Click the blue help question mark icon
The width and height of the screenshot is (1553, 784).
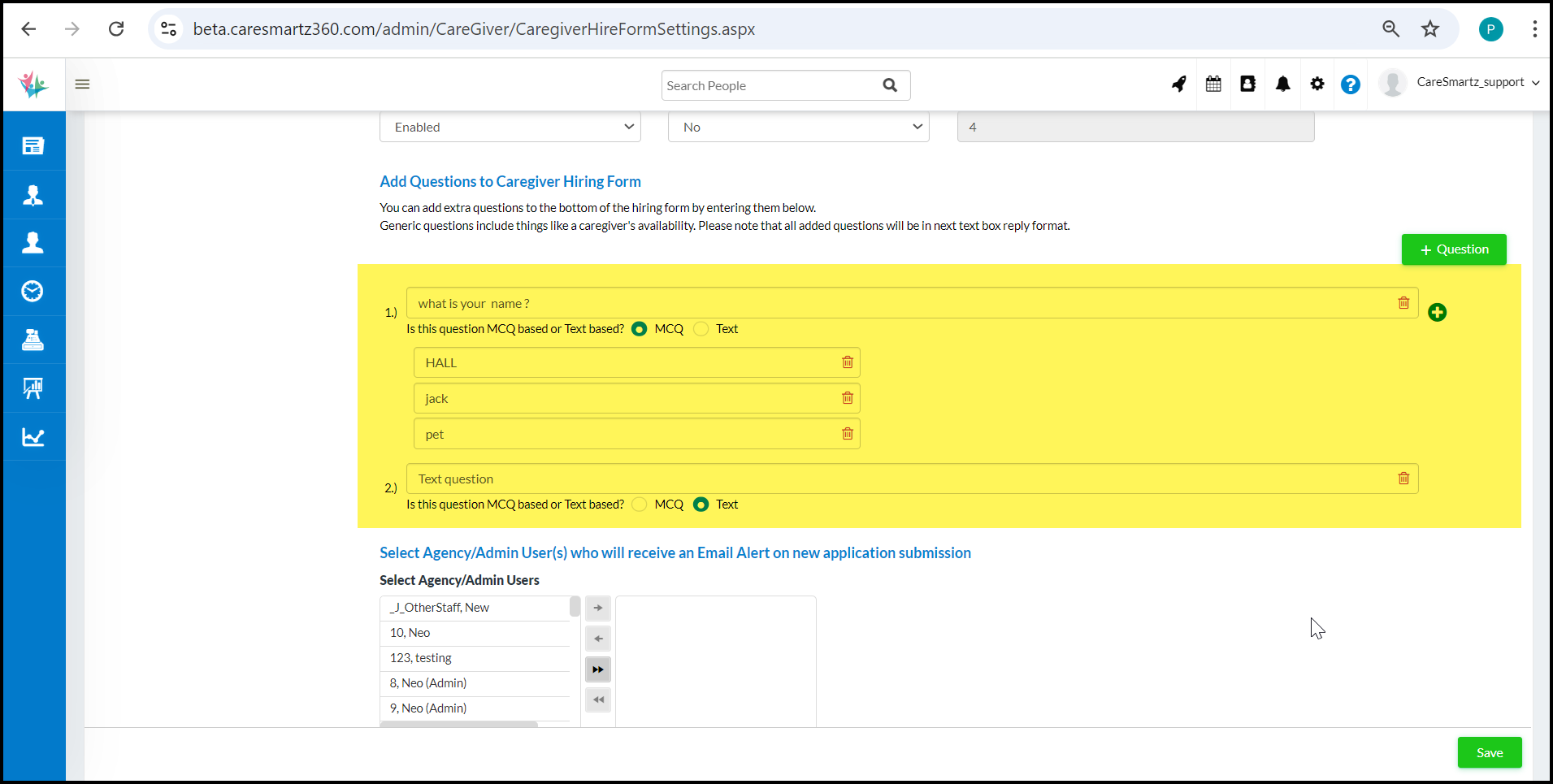pos(1350,84)
